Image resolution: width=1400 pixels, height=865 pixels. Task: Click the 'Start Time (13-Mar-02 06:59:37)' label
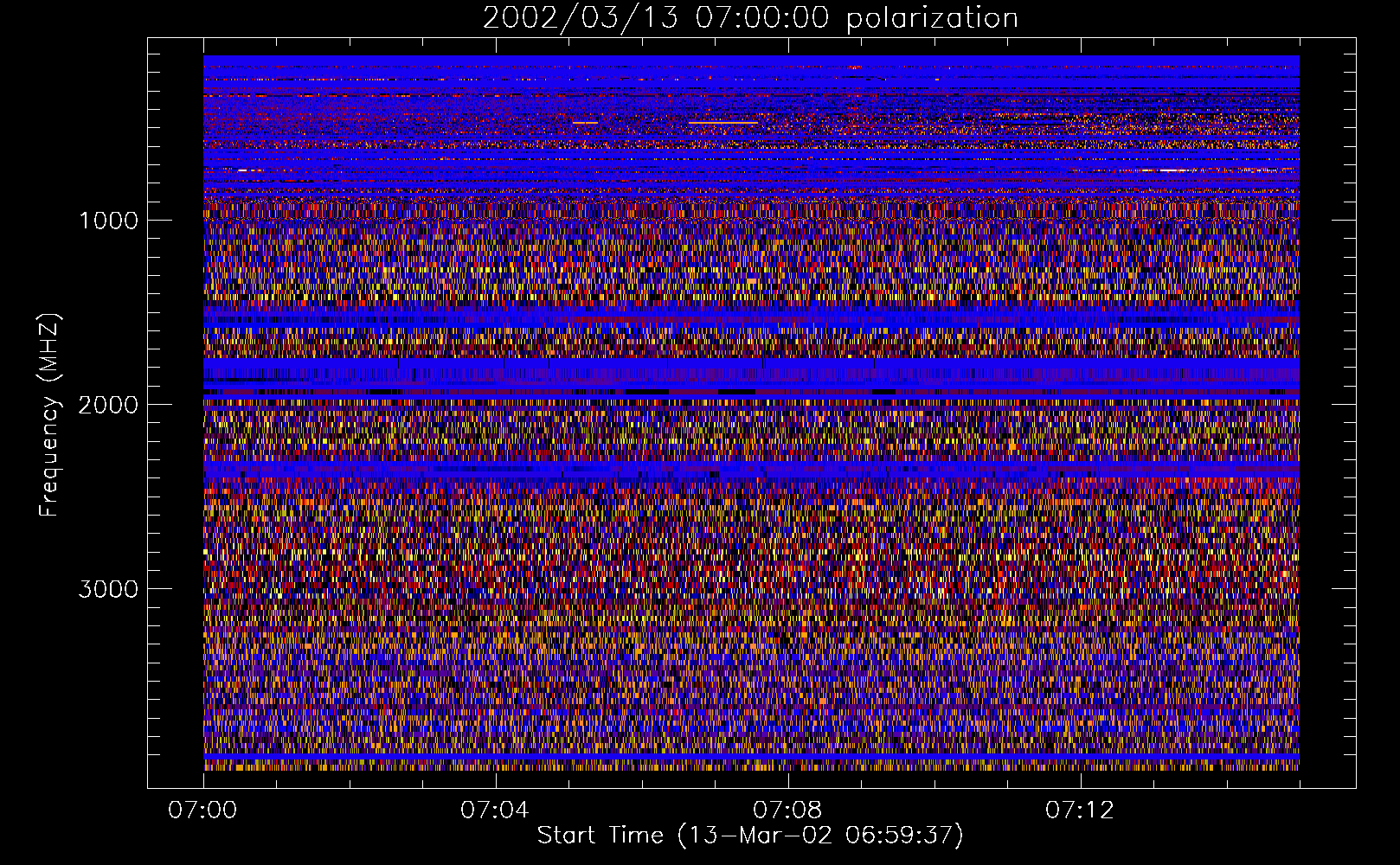tap(750, 836)
